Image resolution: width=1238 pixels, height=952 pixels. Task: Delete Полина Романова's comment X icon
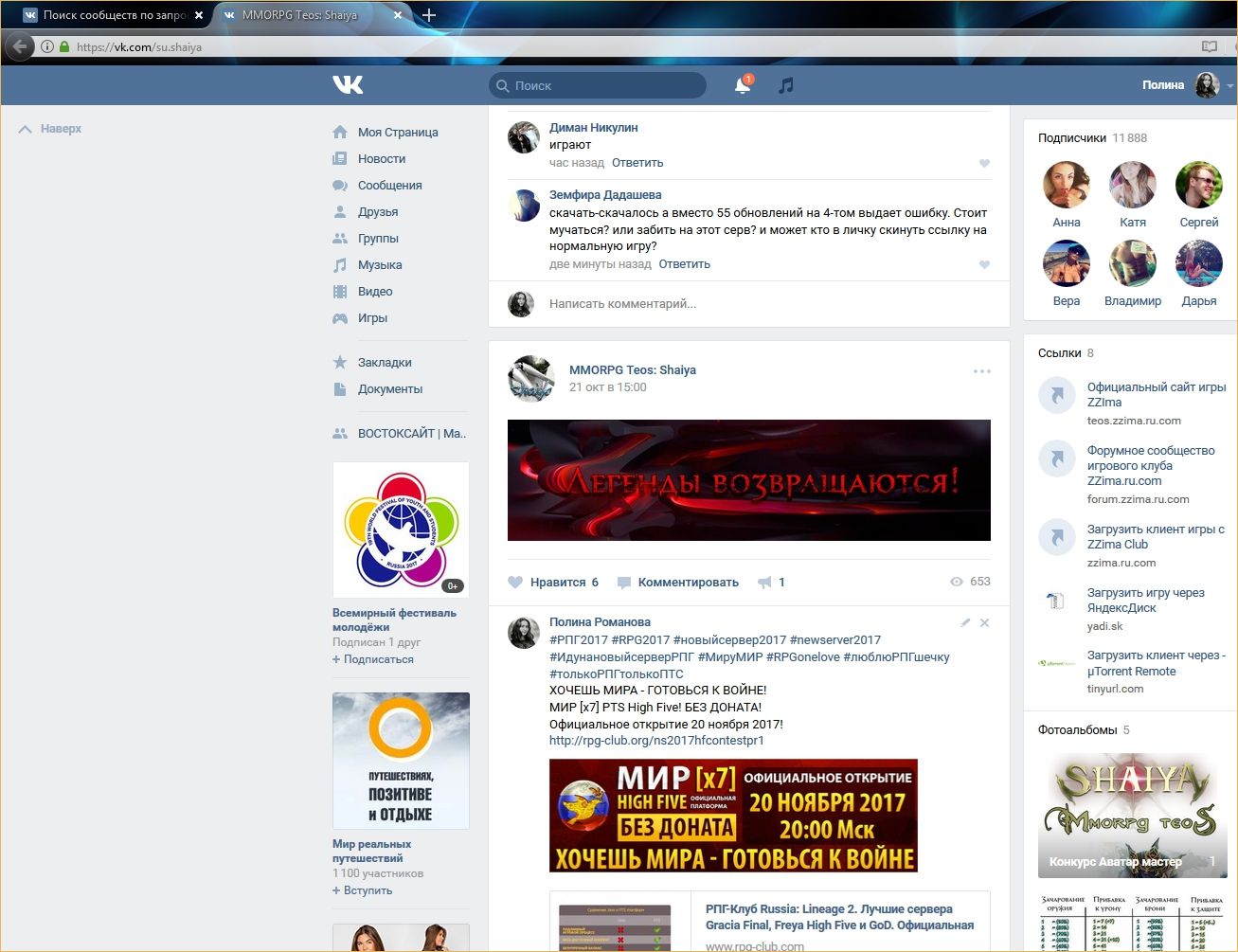click(984, 622)
